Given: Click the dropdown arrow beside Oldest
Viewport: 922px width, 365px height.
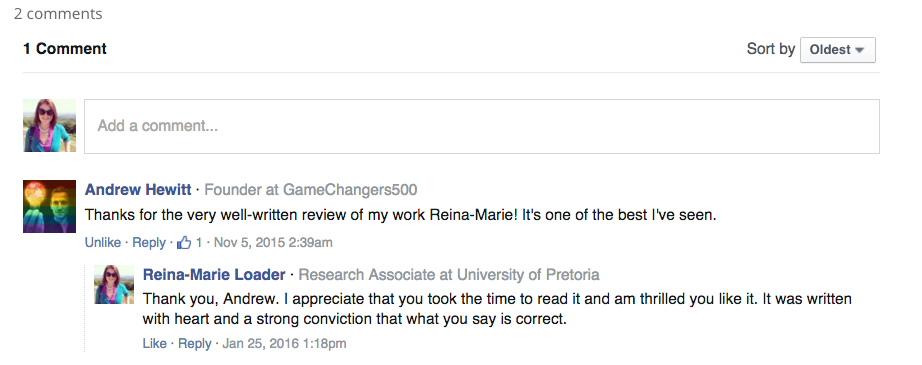Looking at the screenshot, I should pos(860,51).
